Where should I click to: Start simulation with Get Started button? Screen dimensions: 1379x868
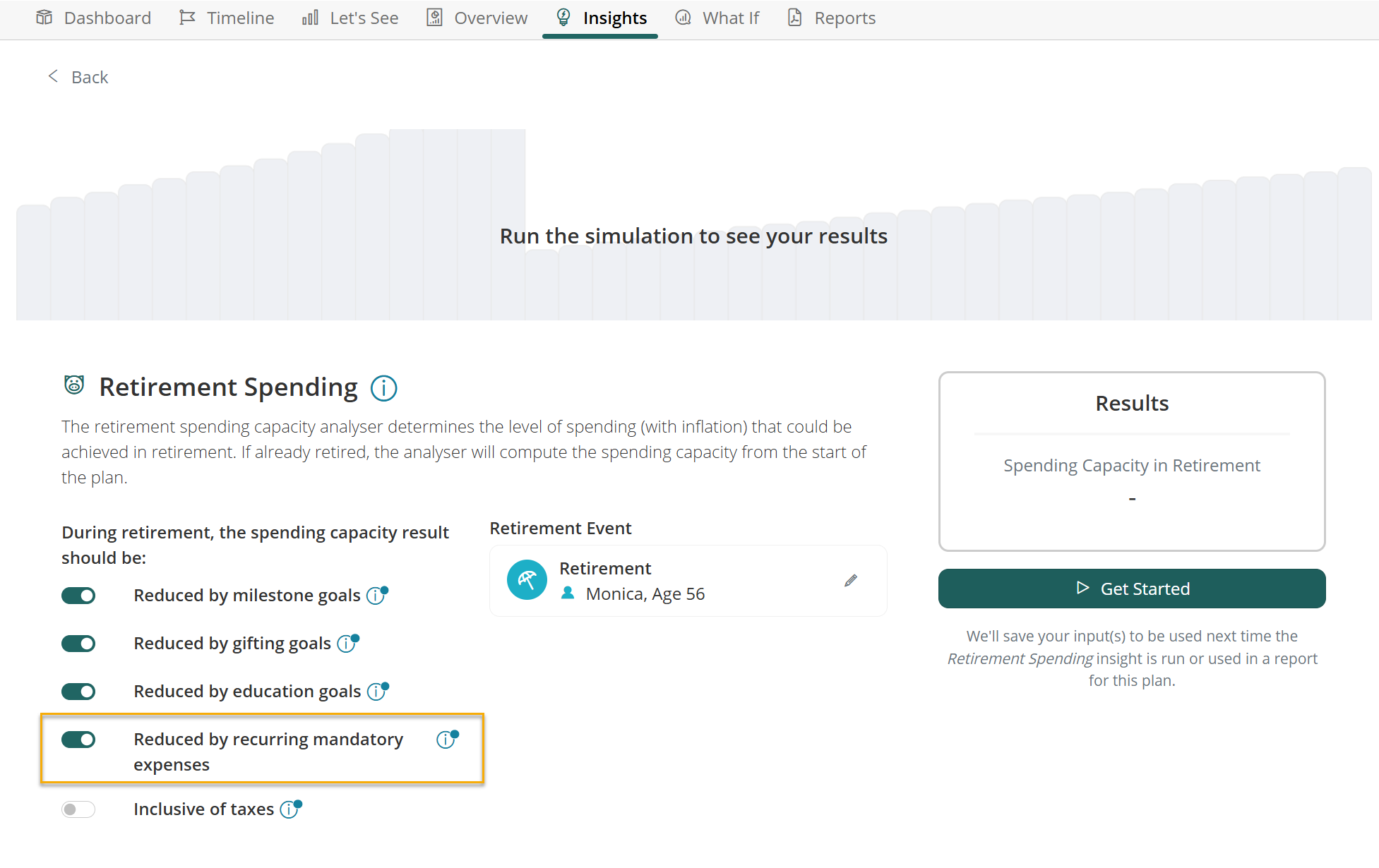(1132, 589)
